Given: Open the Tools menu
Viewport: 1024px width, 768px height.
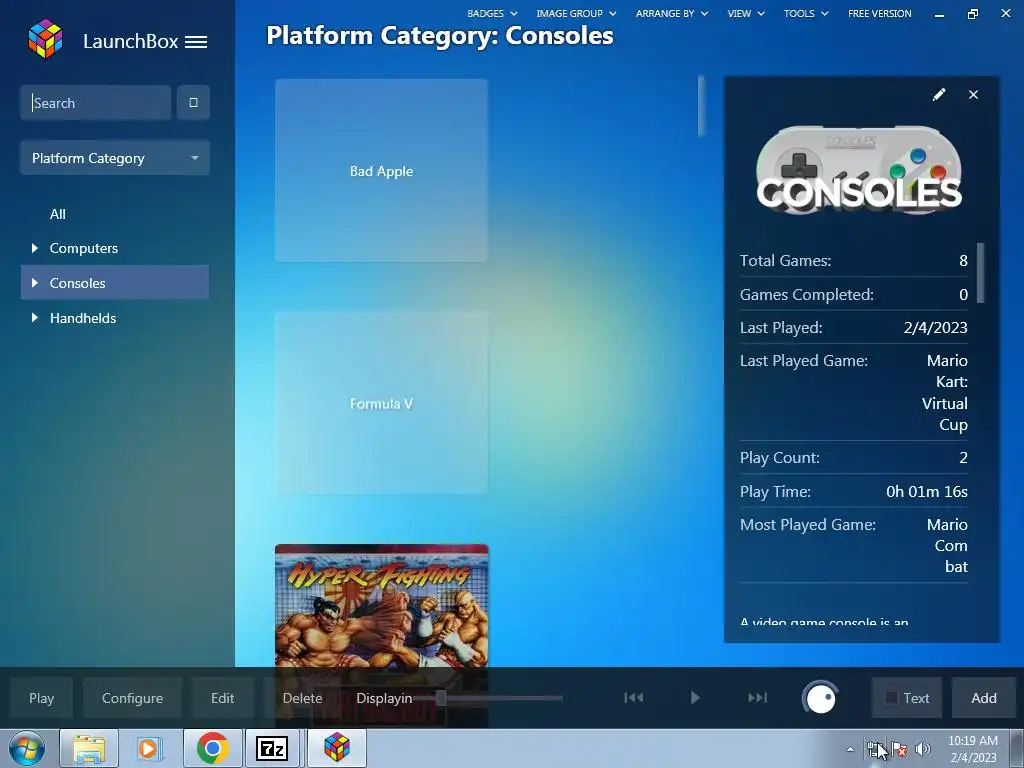Looking at the screenshot, I should pyautogui.click(x=806, y=13).
